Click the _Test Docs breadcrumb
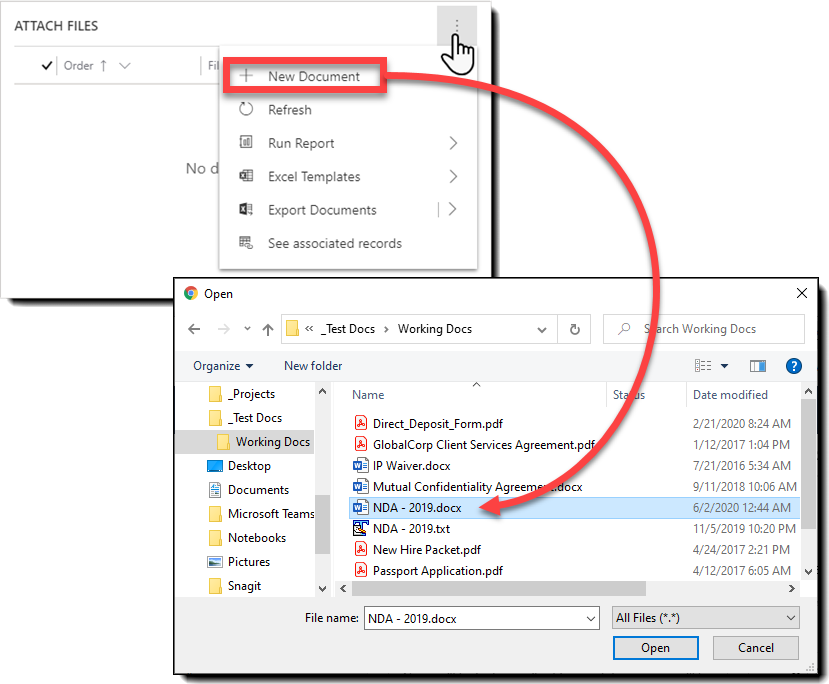 [x=349, y=329]
